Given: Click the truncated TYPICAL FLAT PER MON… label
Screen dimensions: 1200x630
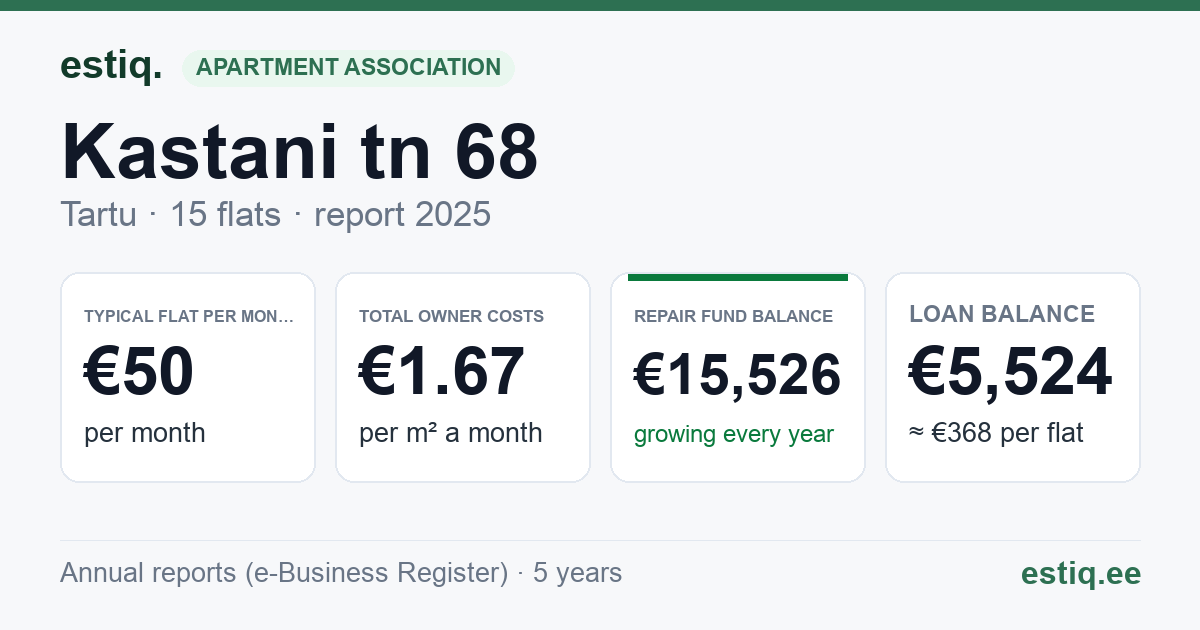Looking at the screenshot, I should click(x=189, y=316).
